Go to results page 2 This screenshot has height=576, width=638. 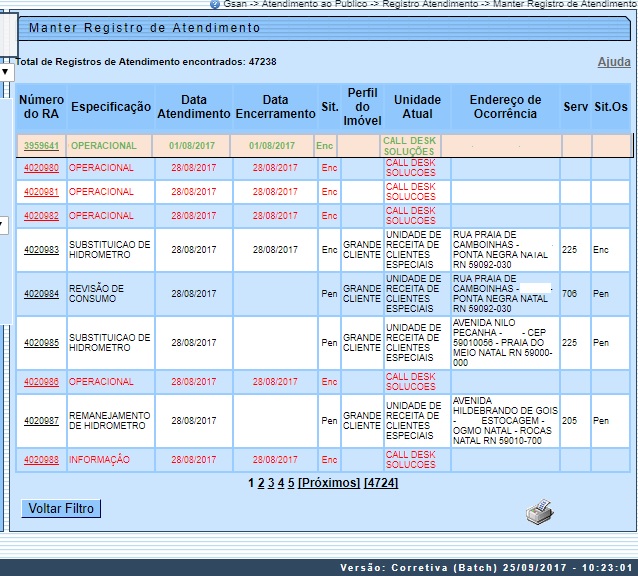click(x=261, y=483)
